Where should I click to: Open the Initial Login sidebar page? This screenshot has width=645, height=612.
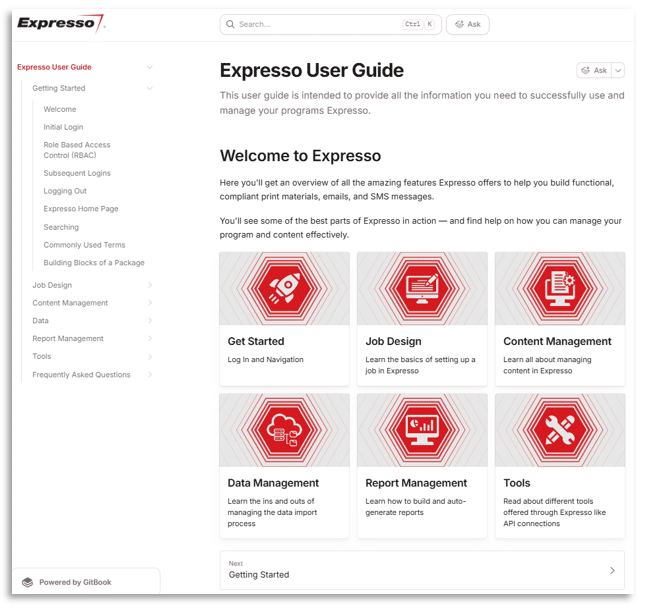[63, 127]
